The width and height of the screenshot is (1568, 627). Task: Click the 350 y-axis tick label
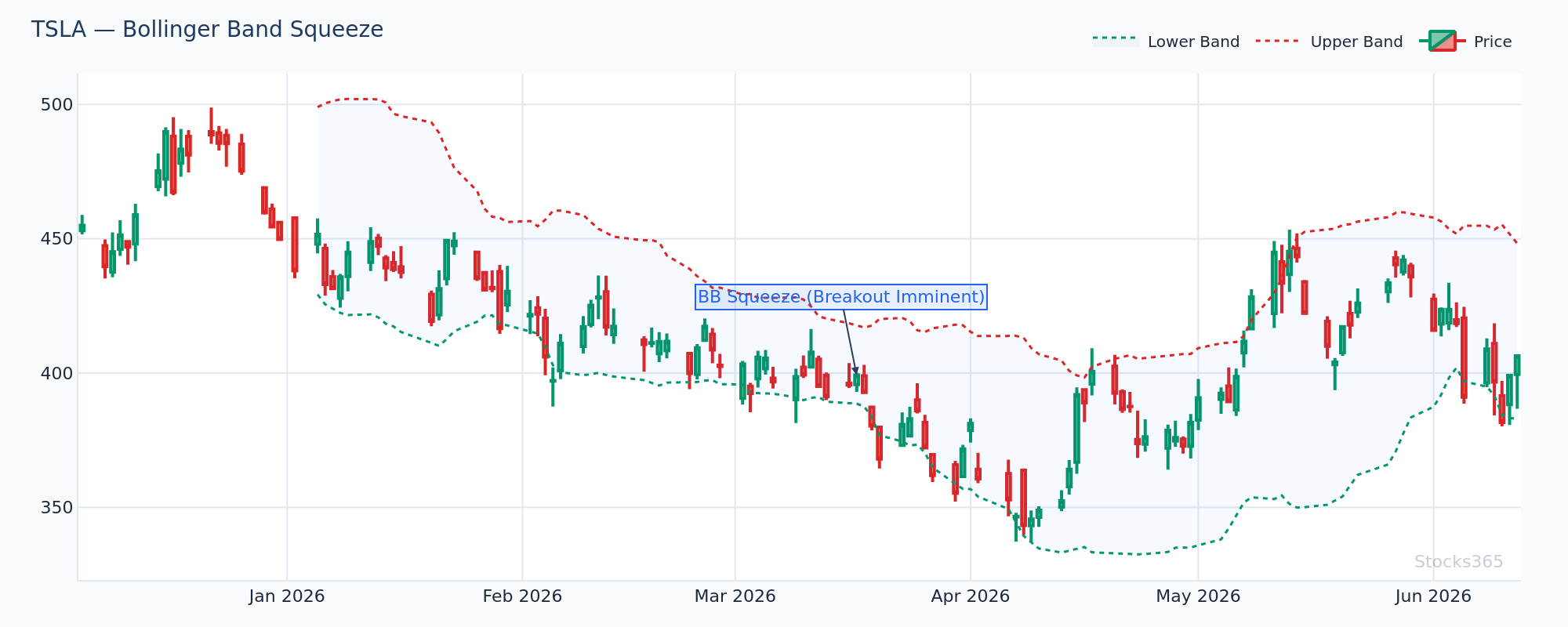click(56, 508)
